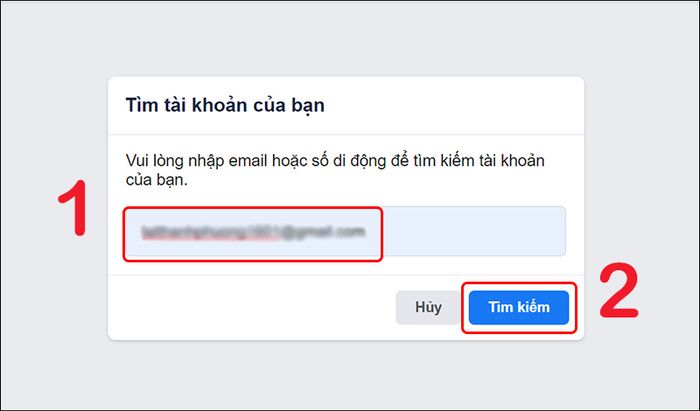Search for the account using Tìm kiếm

[x=519, y=307]
